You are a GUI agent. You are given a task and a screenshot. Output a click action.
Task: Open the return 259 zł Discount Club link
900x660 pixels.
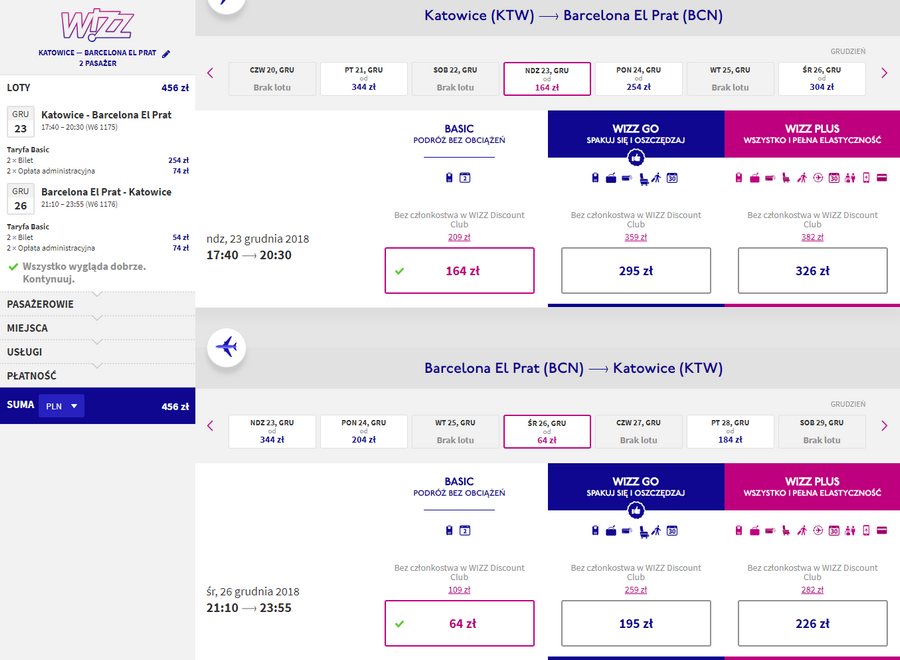tap(635, 589)
